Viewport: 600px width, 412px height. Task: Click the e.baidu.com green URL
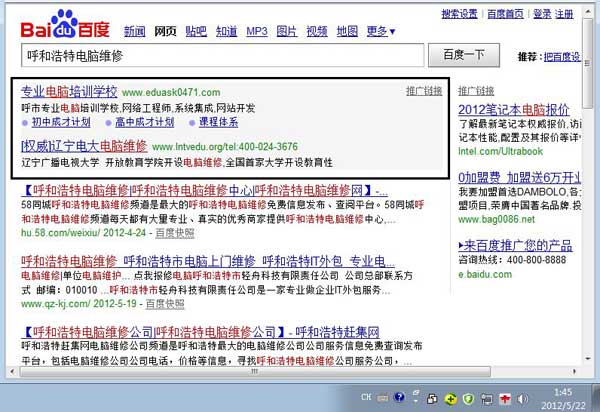click(485, 274)
